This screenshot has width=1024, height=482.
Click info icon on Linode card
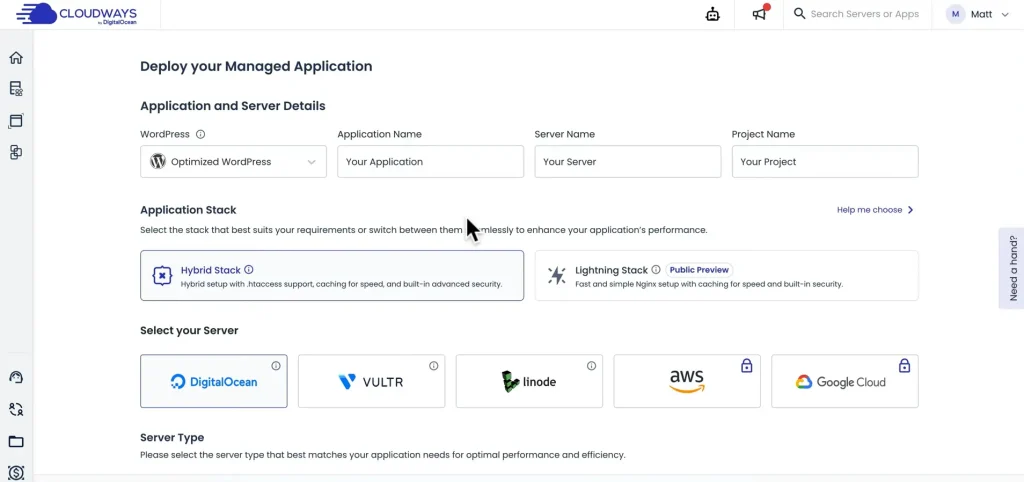pyautogui.click(x=591, y=366)
